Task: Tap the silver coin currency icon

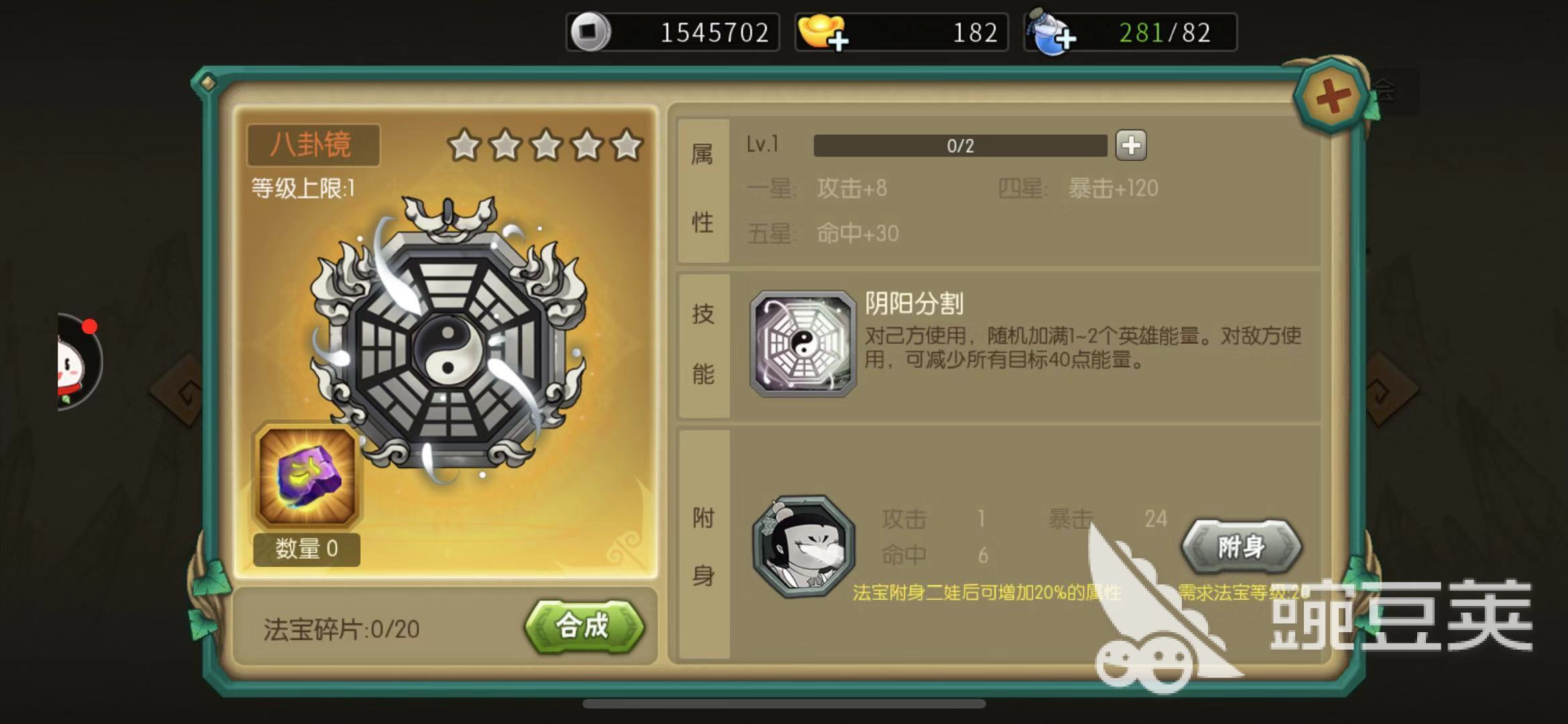Action: [x=589, y=32]
